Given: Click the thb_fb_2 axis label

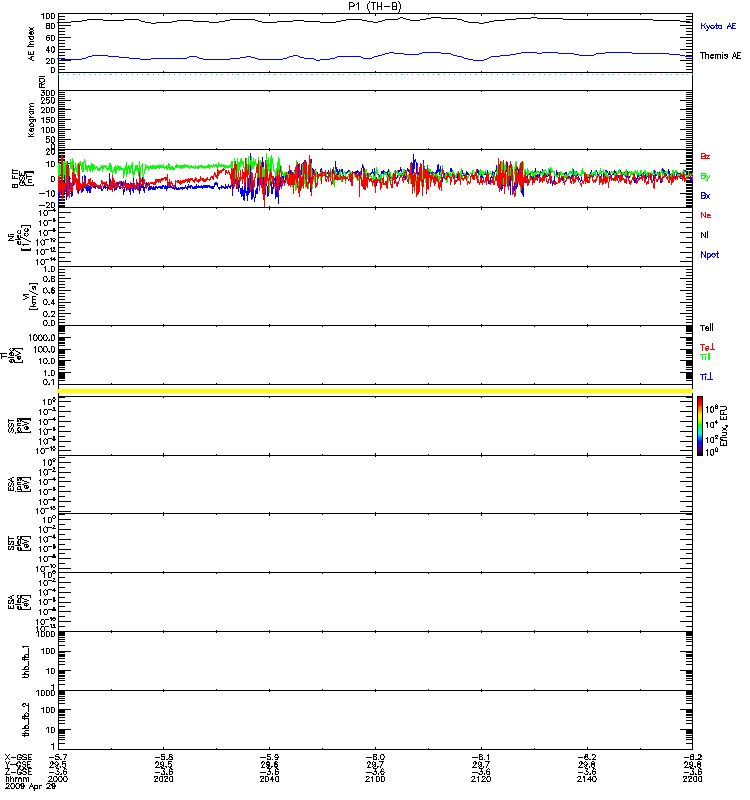Looking at the screenshot, I should coord(26,720).
